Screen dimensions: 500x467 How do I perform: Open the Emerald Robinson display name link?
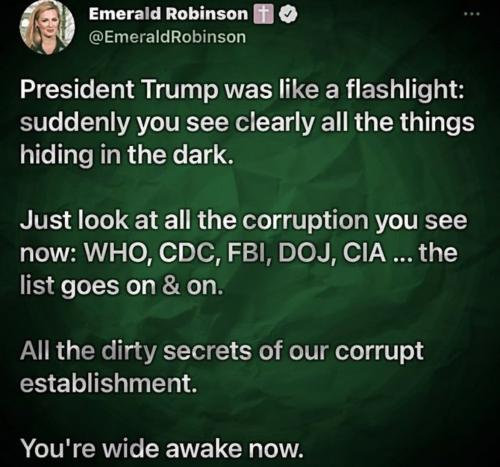pyautogui.click(x=168, y=14)
